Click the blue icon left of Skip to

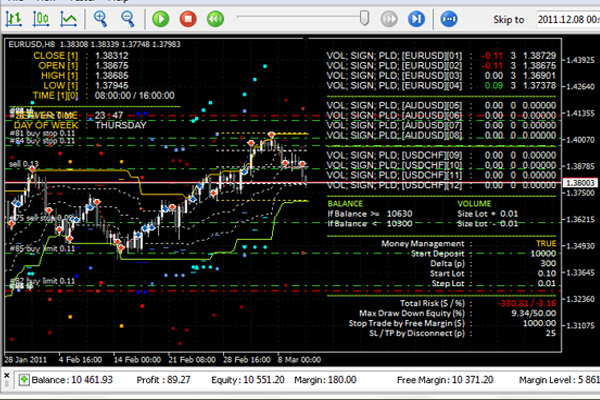pos(448,18)
